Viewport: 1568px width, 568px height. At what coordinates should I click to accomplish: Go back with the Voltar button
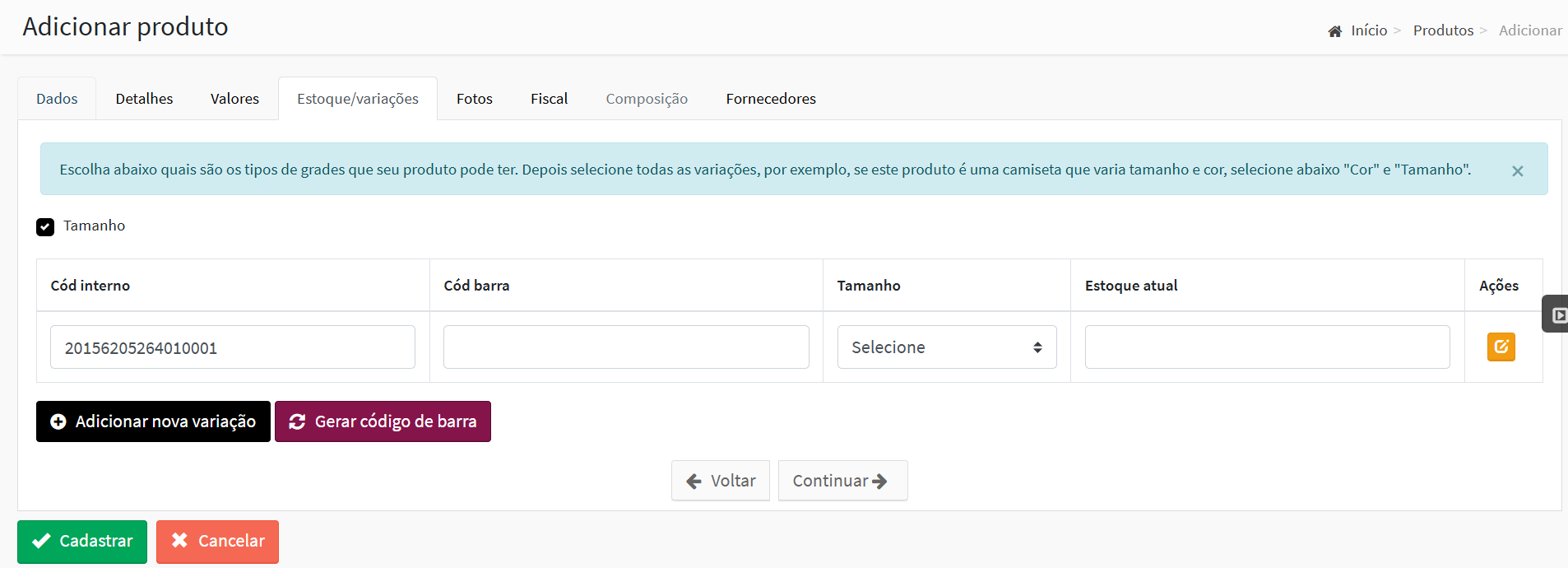pos(721,481)
